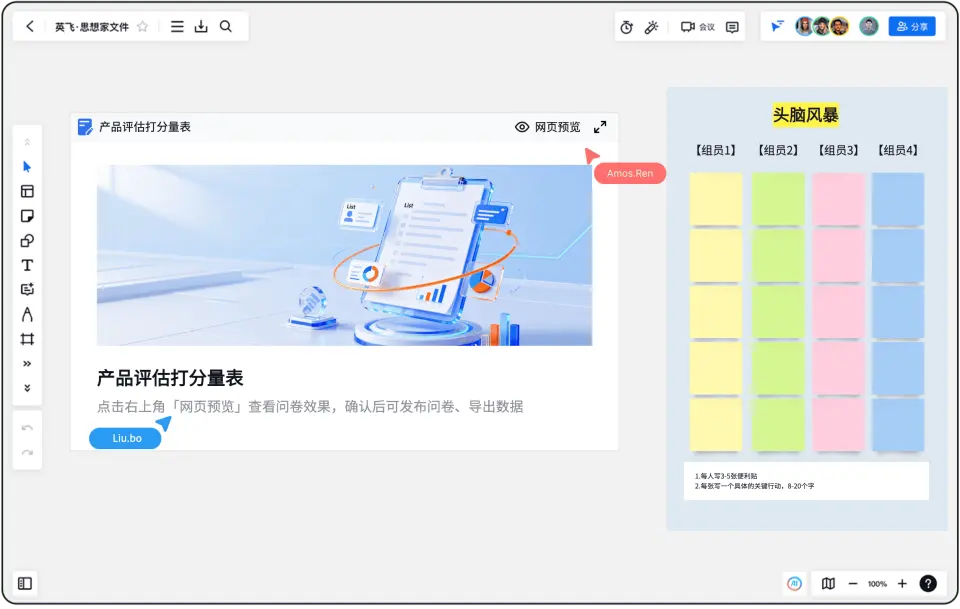Select the pointer selection tool
960x609 pixels.
pos(27,166)
